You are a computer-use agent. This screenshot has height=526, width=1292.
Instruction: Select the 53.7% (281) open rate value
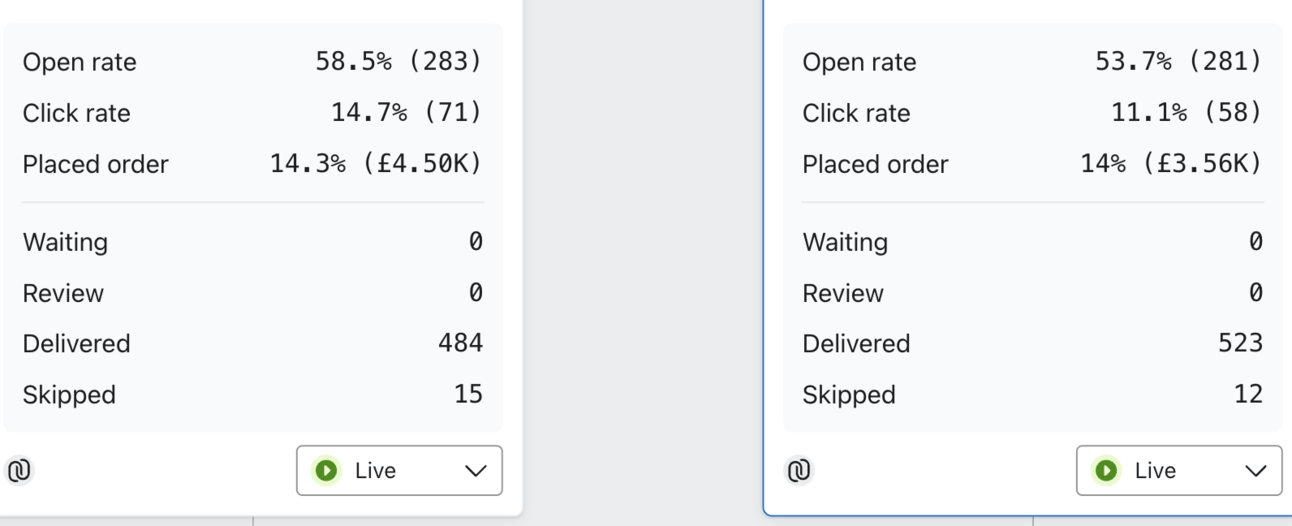tap(1178, 62)
